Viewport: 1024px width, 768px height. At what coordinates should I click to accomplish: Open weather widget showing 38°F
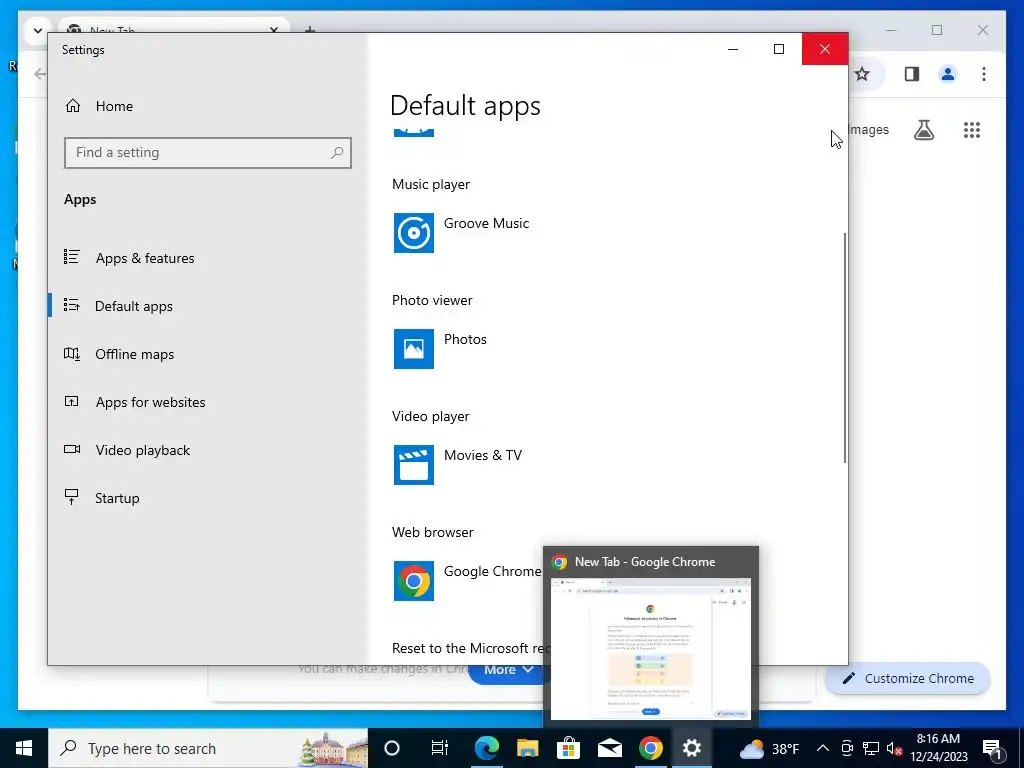[x=769, y=748]
